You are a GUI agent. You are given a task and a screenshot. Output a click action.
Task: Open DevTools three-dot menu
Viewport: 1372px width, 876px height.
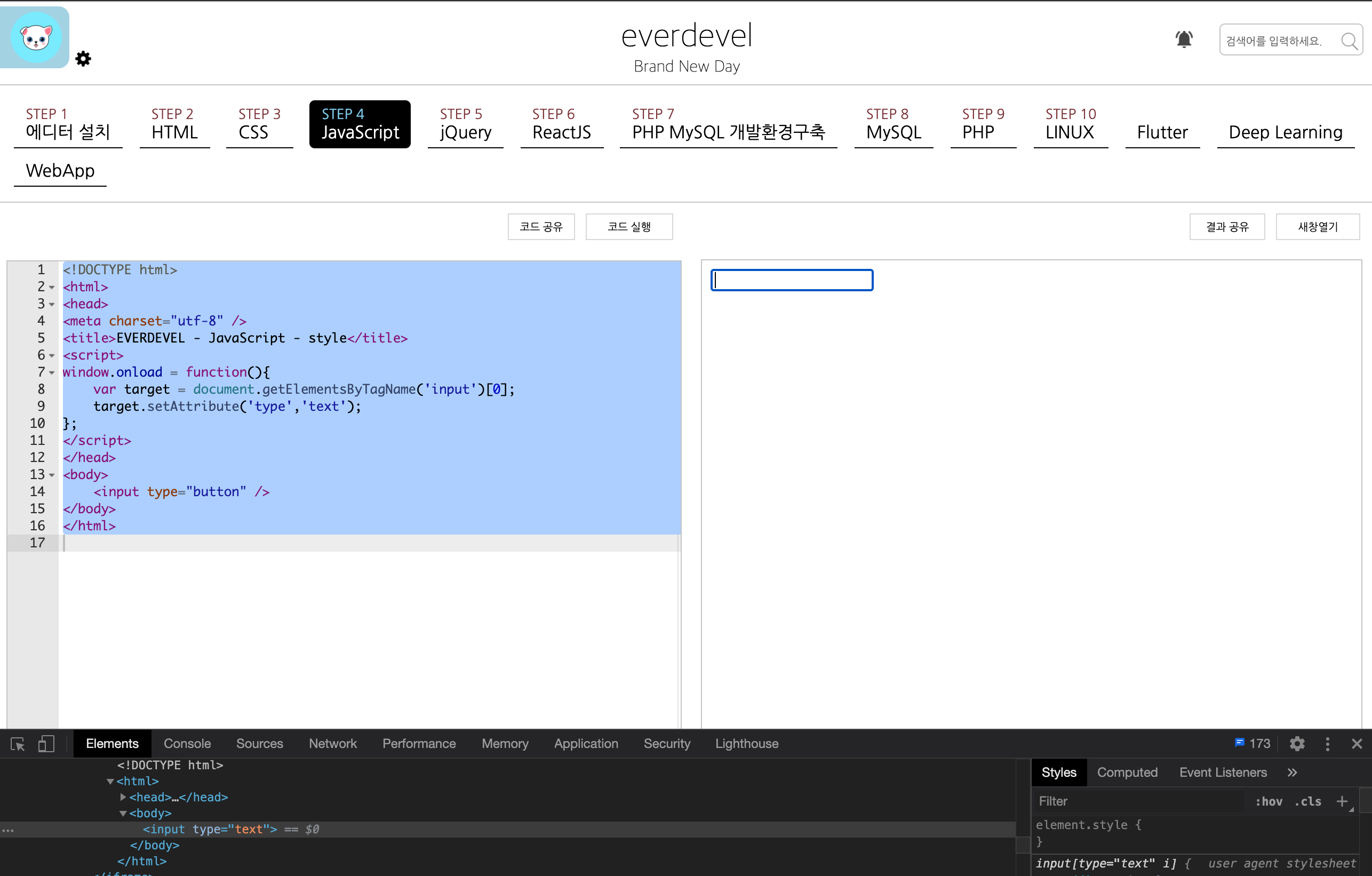point(1328,744)
